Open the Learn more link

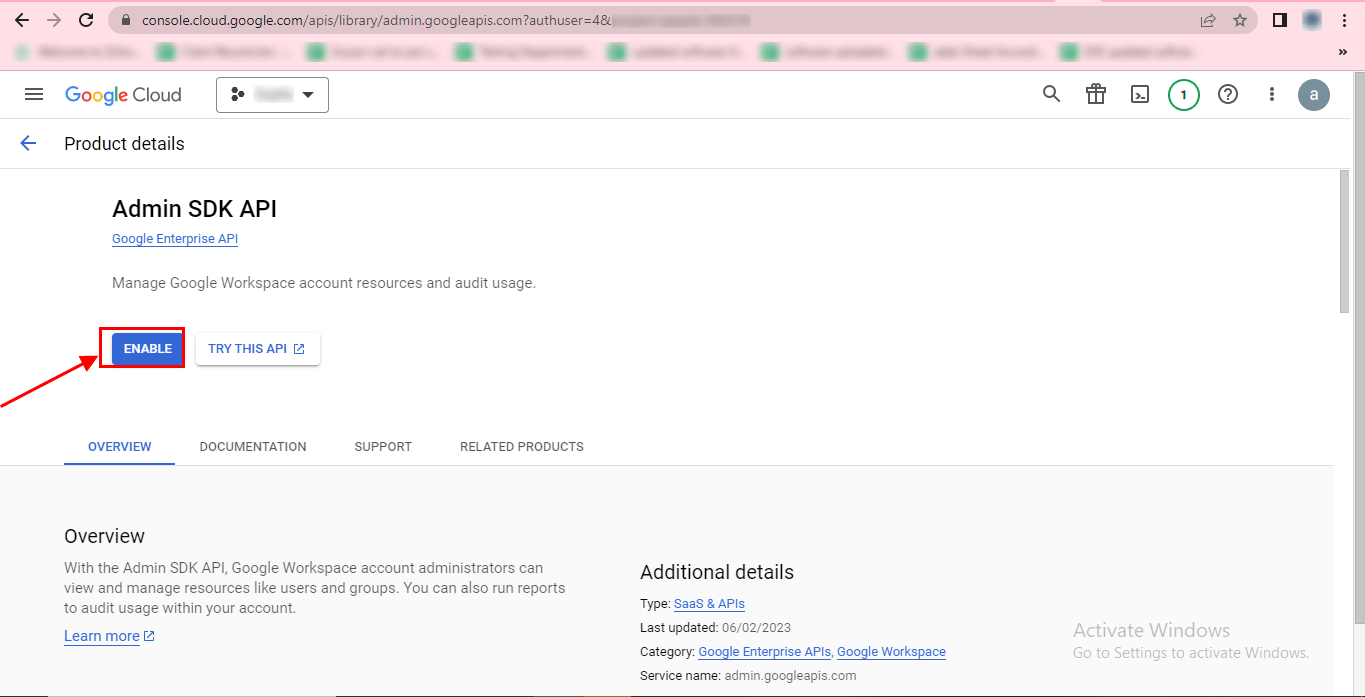pyautogui.click(x=109, y=636)
